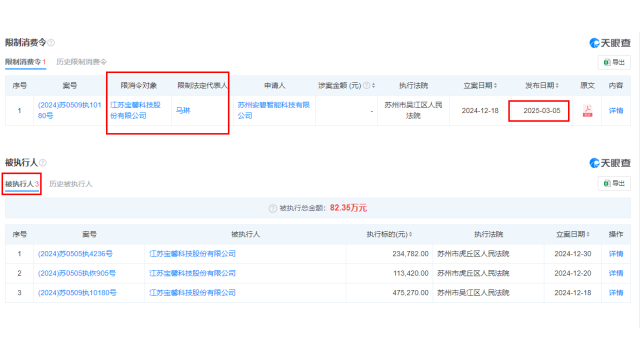Click filing date 2024-12-18 in 限制消费令 row
This screenshot has width=640, height=360.
[480, 111]
